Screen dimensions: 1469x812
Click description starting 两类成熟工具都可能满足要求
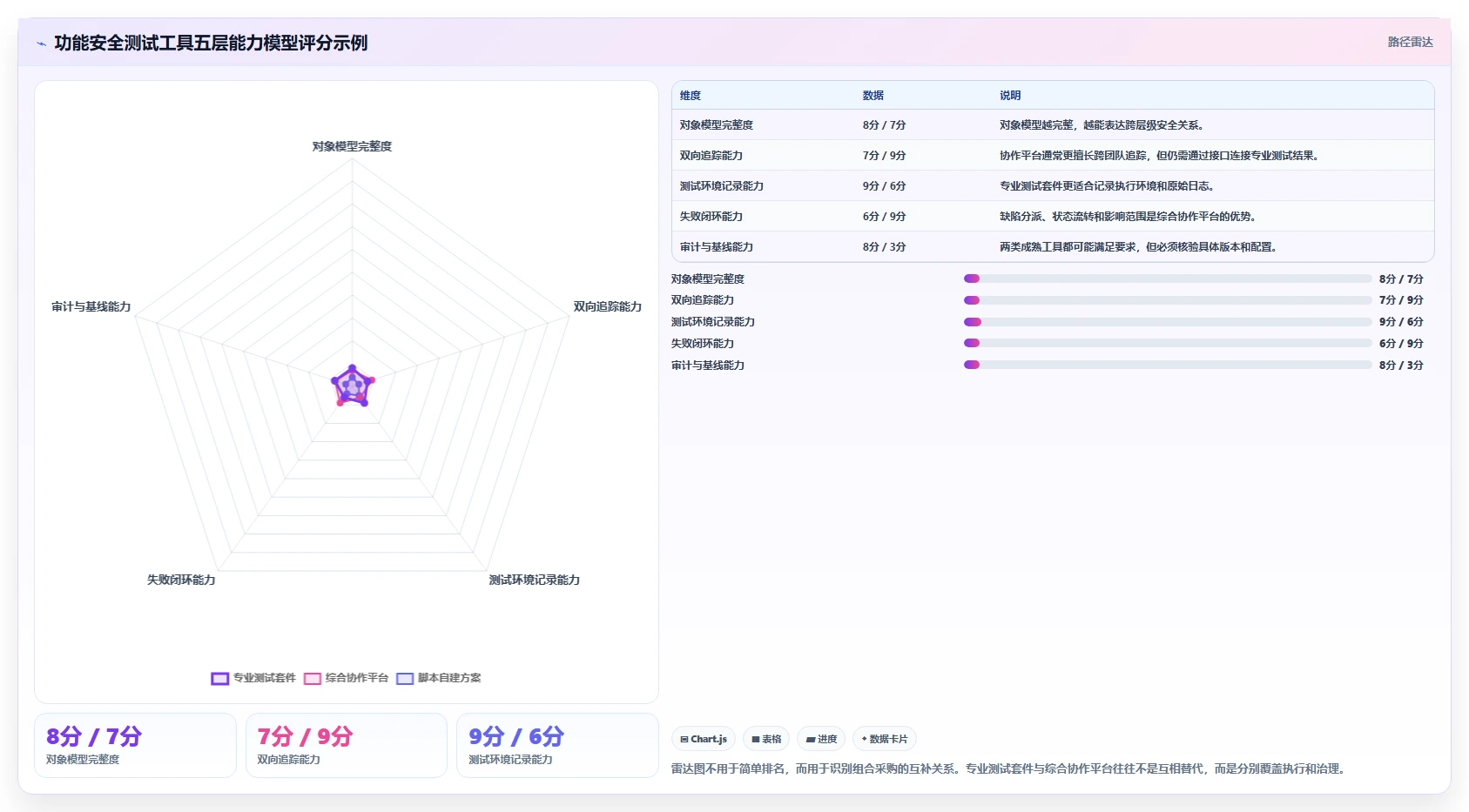click(x=1138, y=247)
